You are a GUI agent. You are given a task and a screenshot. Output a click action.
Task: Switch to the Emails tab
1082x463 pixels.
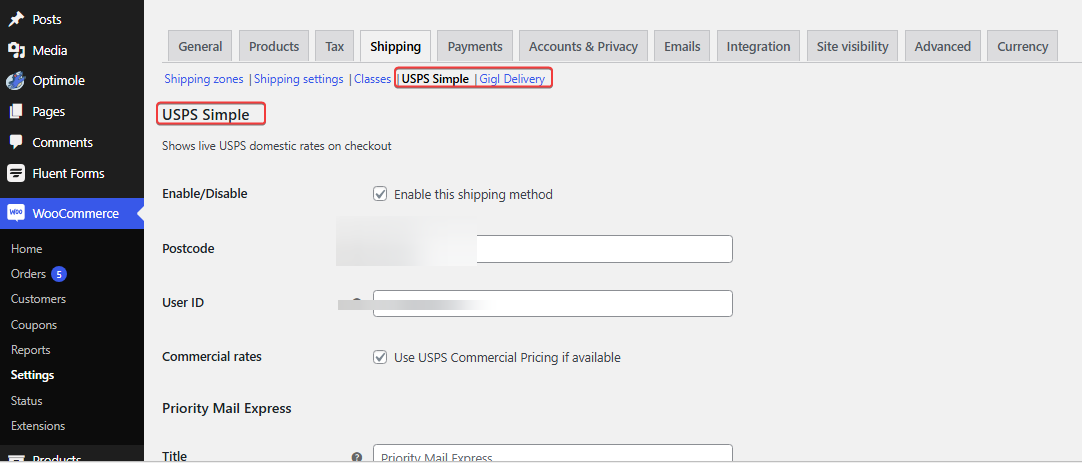pyautogui.click(x=682, y=46)
